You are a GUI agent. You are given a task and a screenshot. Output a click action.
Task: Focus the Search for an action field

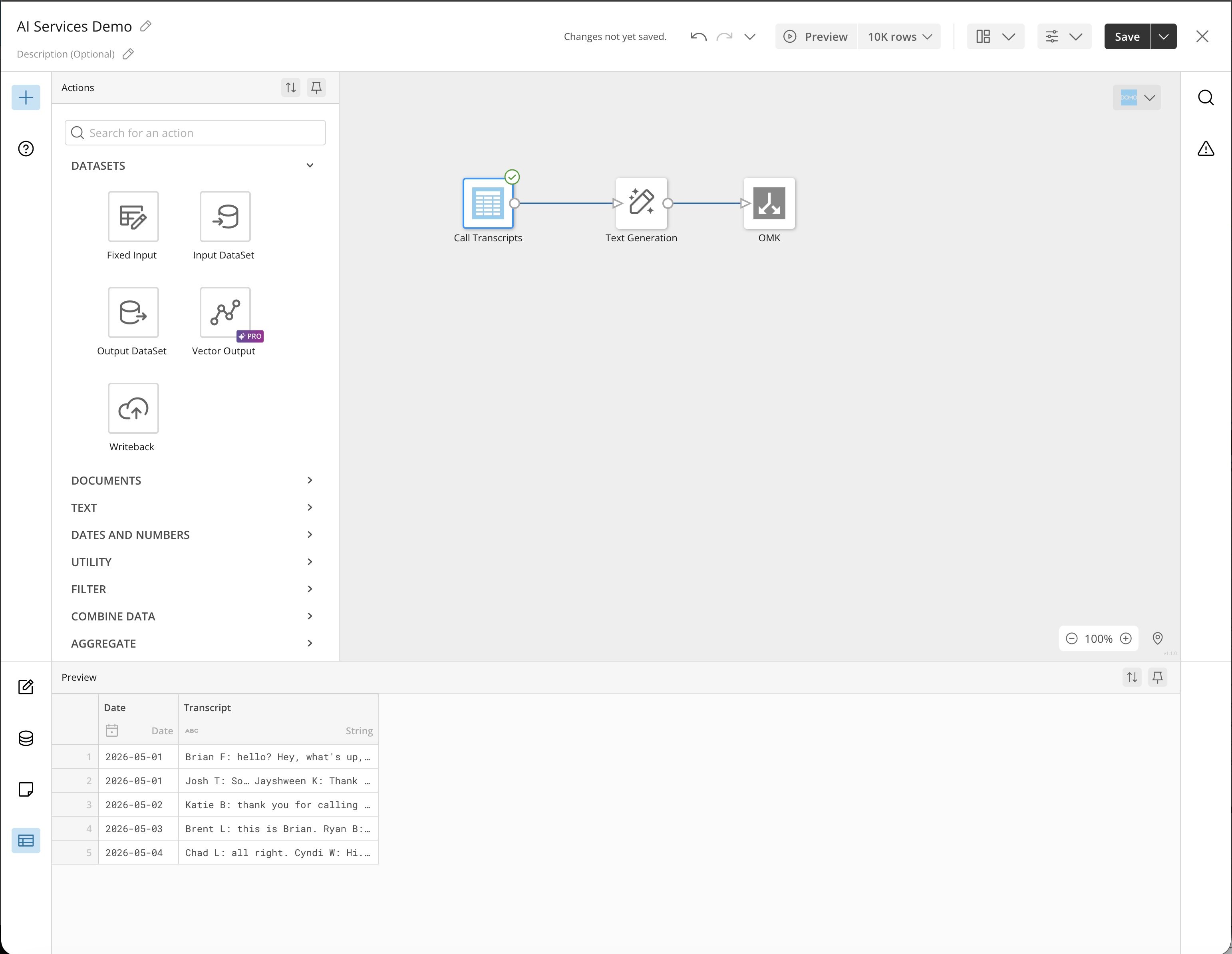195,133
